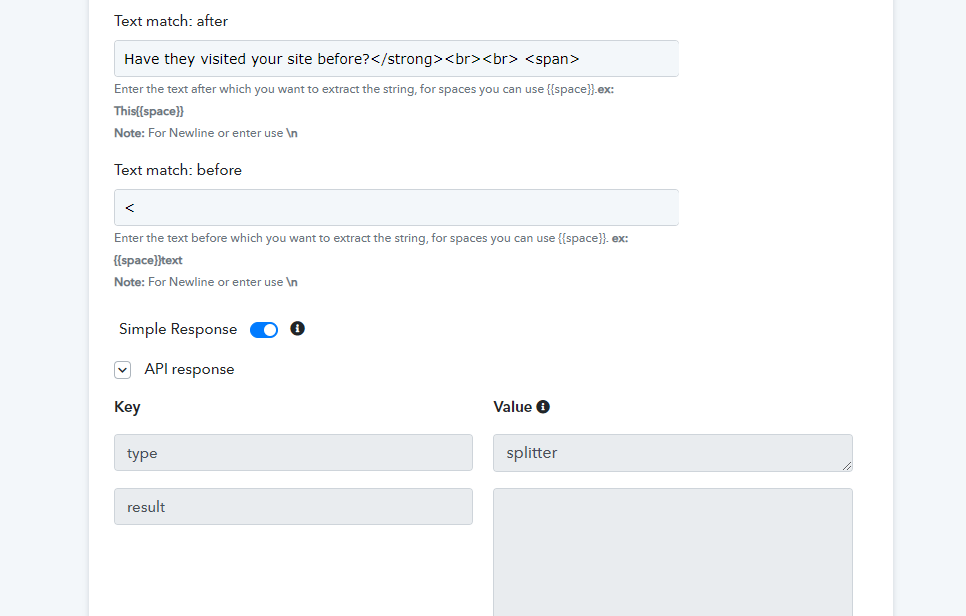Click the info icon next to Value
The width and height of the screenshot is (966, 616).
click(x=543, y=407)
